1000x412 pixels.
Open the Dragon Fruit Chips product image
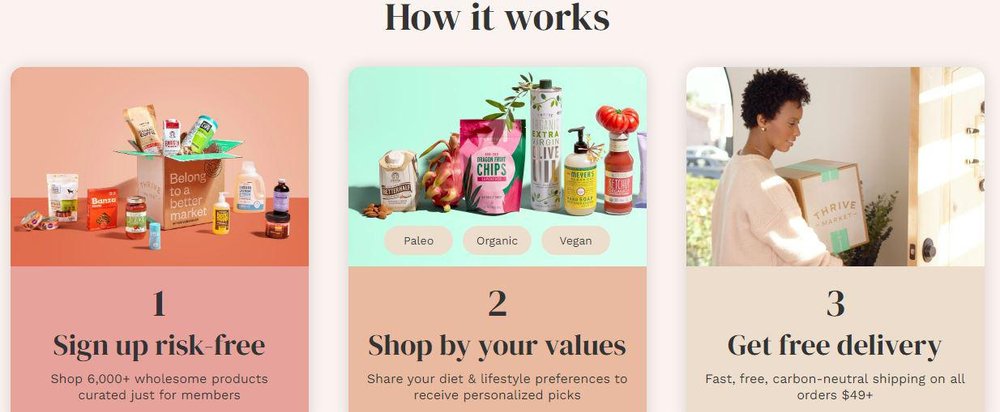point(492,165)
